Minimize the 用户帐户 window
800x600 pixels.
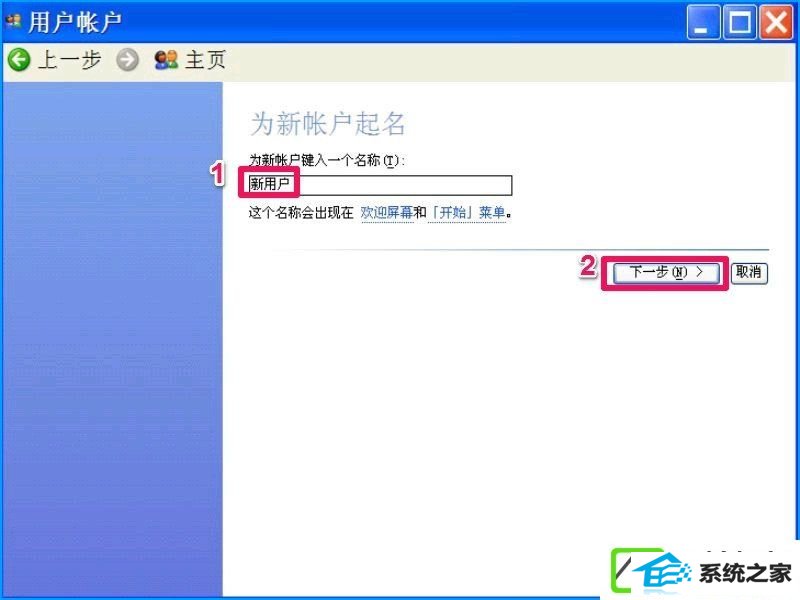point(703,22)
